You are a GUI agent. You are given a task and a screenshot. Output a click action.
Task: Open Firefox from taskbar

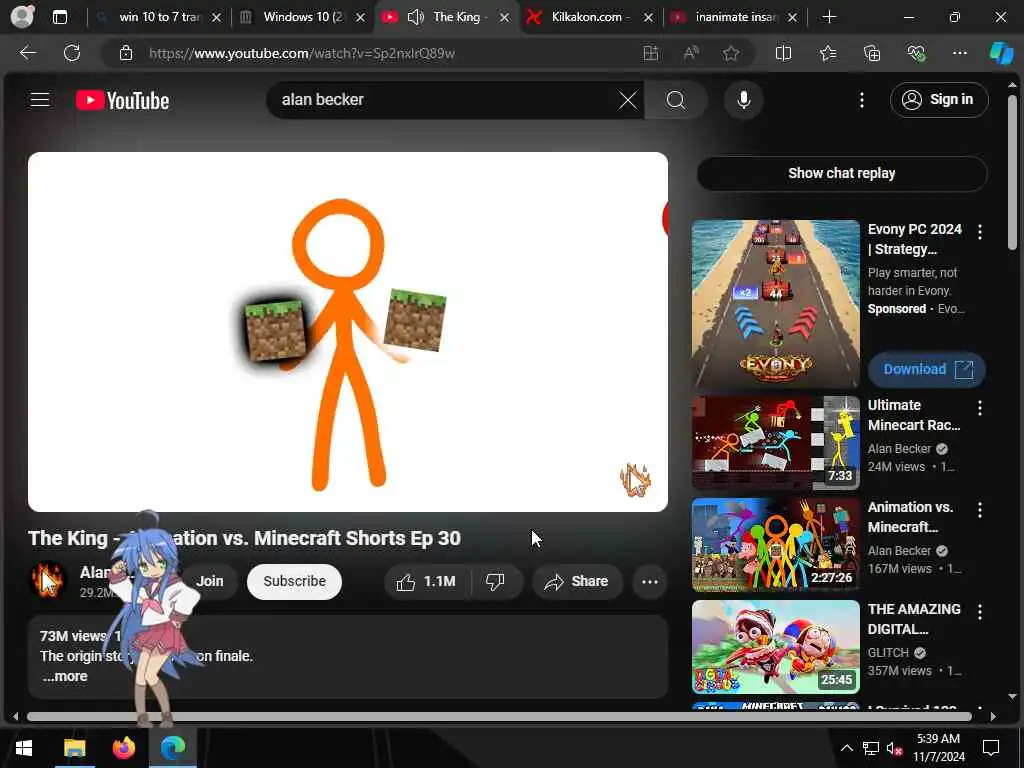pyautogui.click(x=123, y=748)
